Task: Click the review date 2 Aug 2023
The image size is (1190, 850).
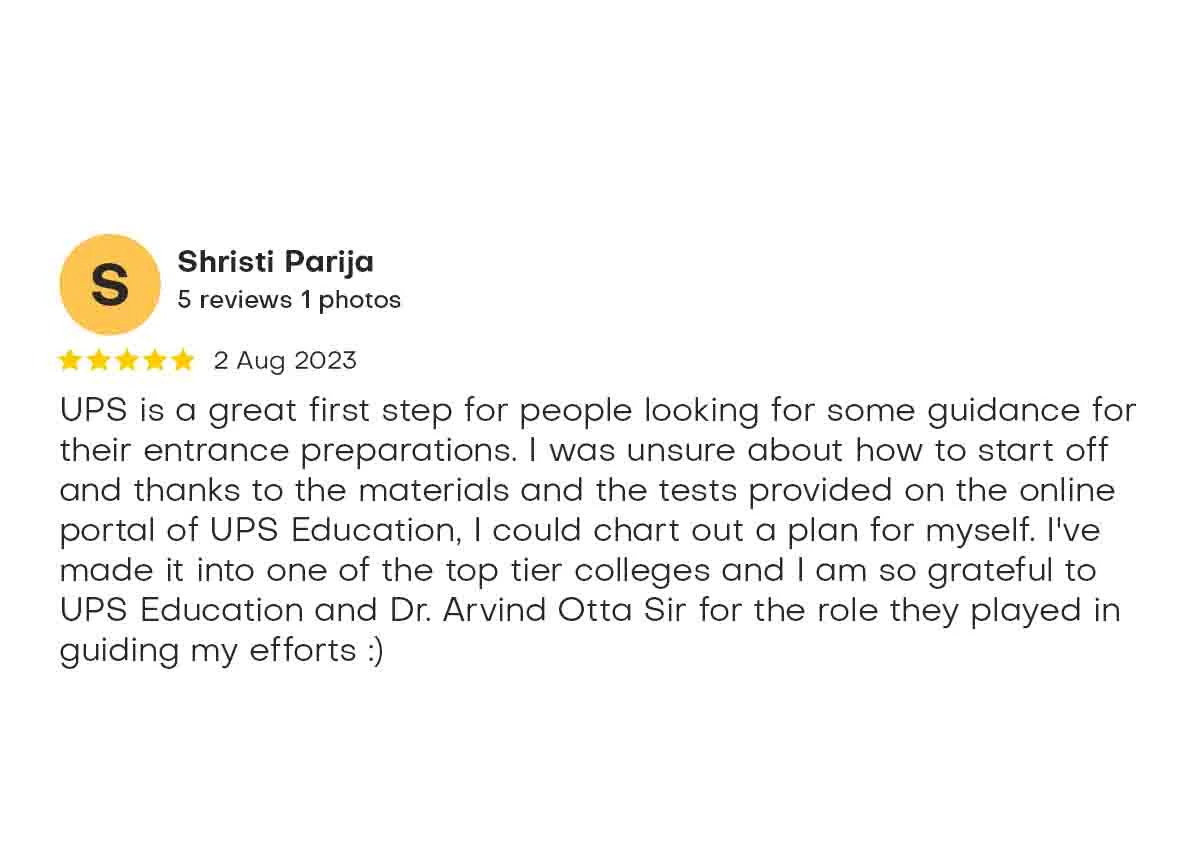Action: [x=285, y=360]
